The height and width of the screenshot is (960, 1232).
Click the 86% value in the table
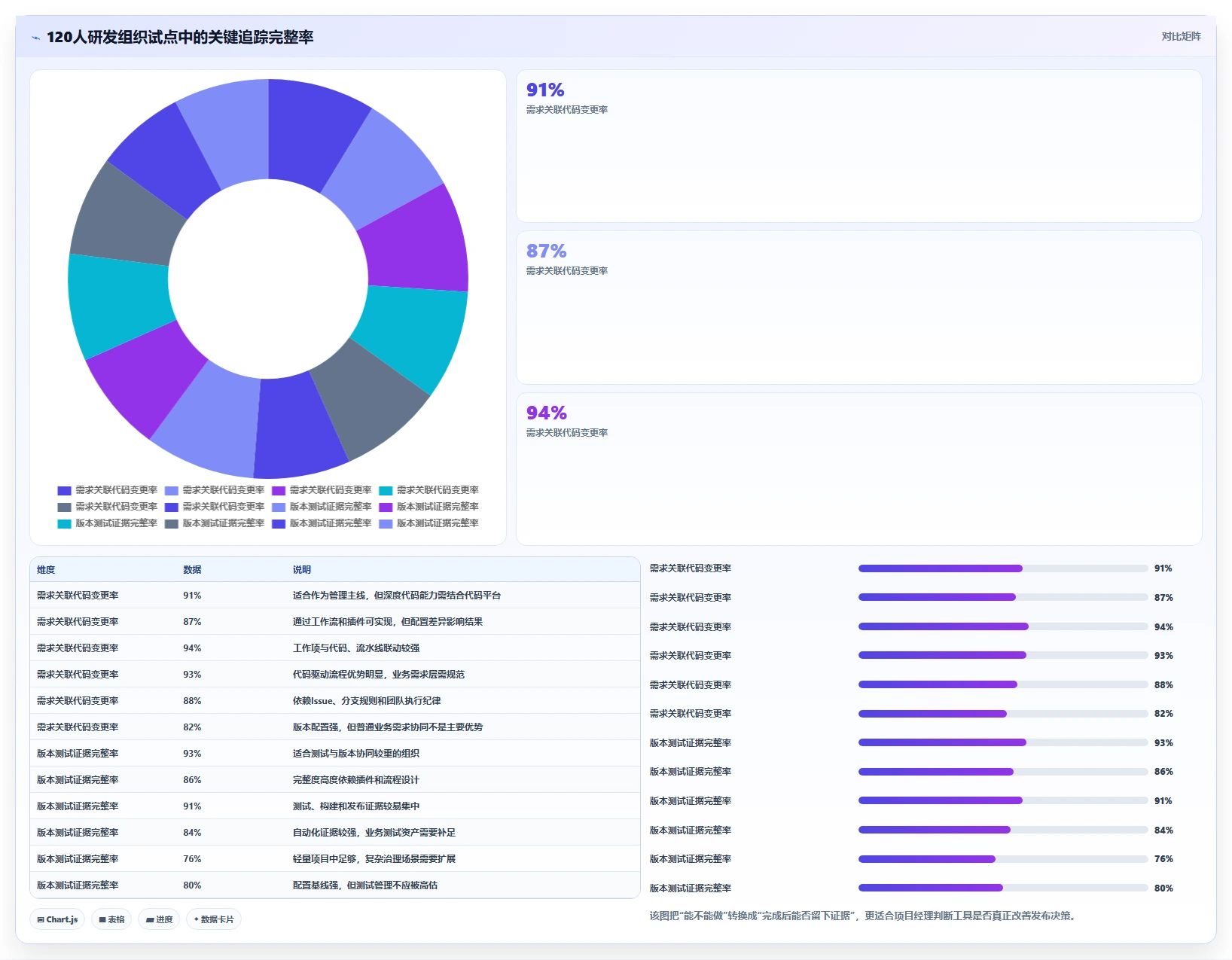click(192, 780)
